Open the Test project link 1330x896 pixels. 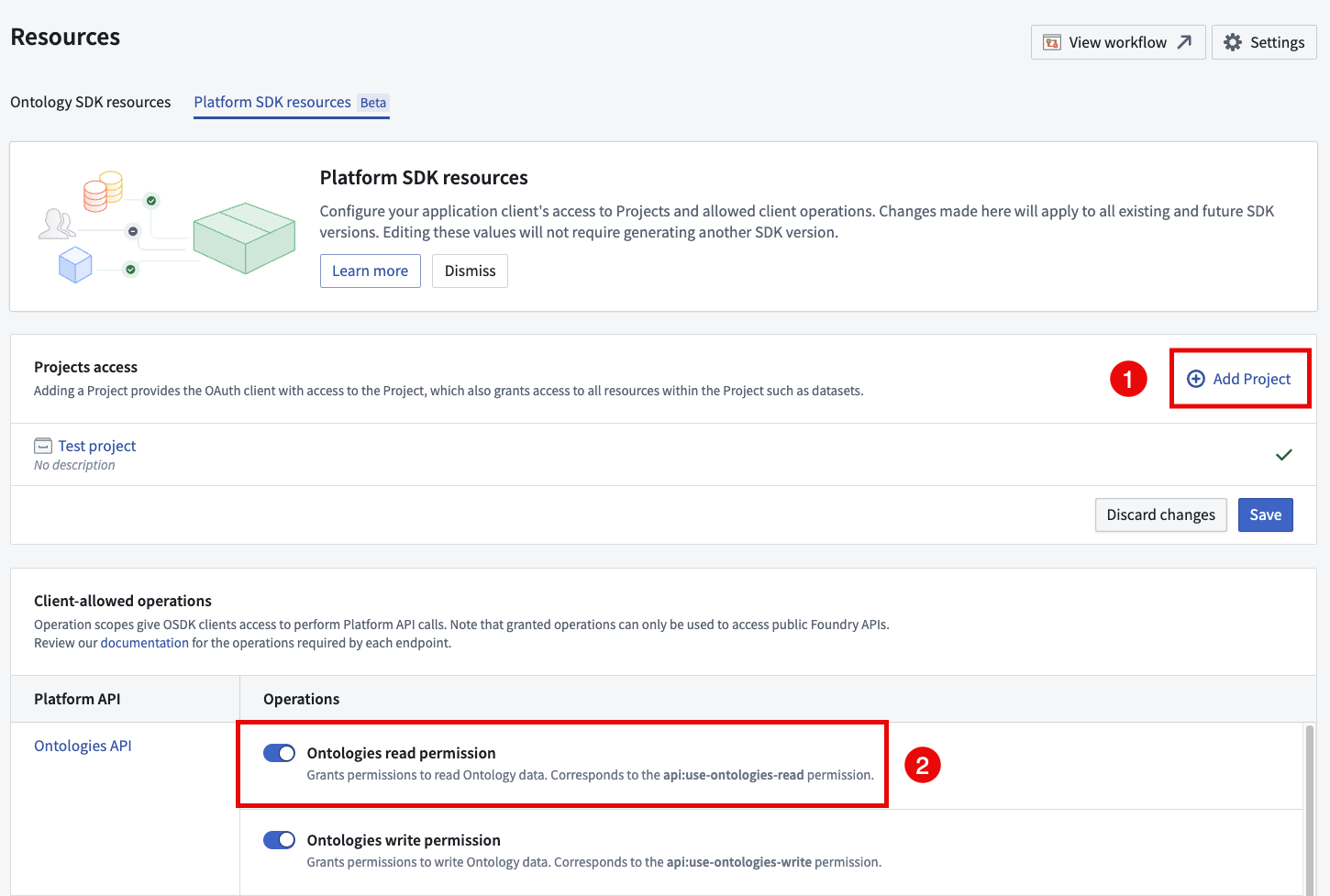(96, 445)
